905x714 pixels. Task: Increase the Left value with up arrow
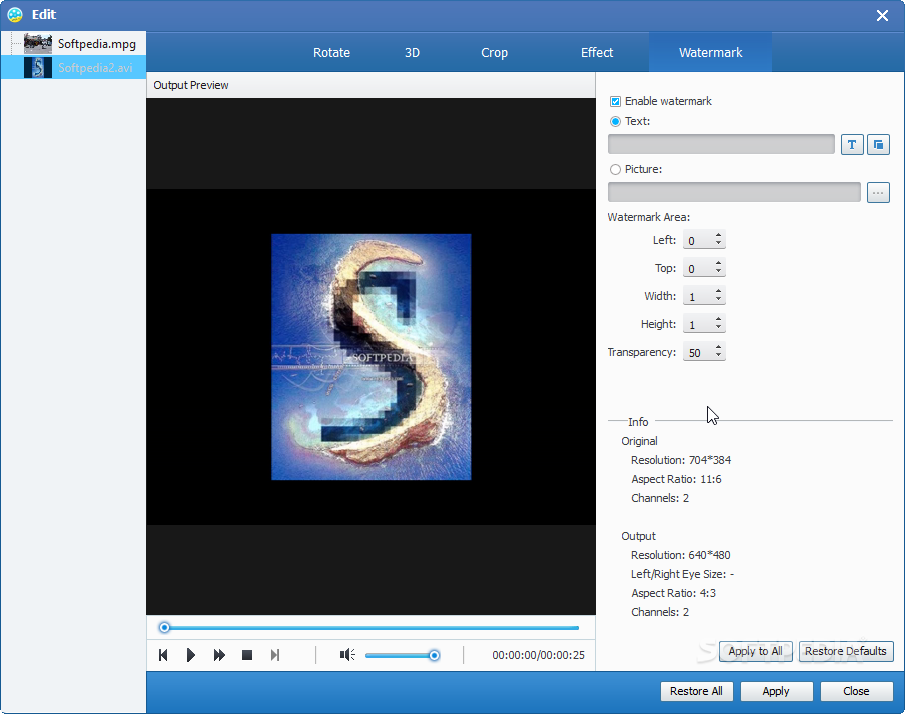(x=719, y=235)
